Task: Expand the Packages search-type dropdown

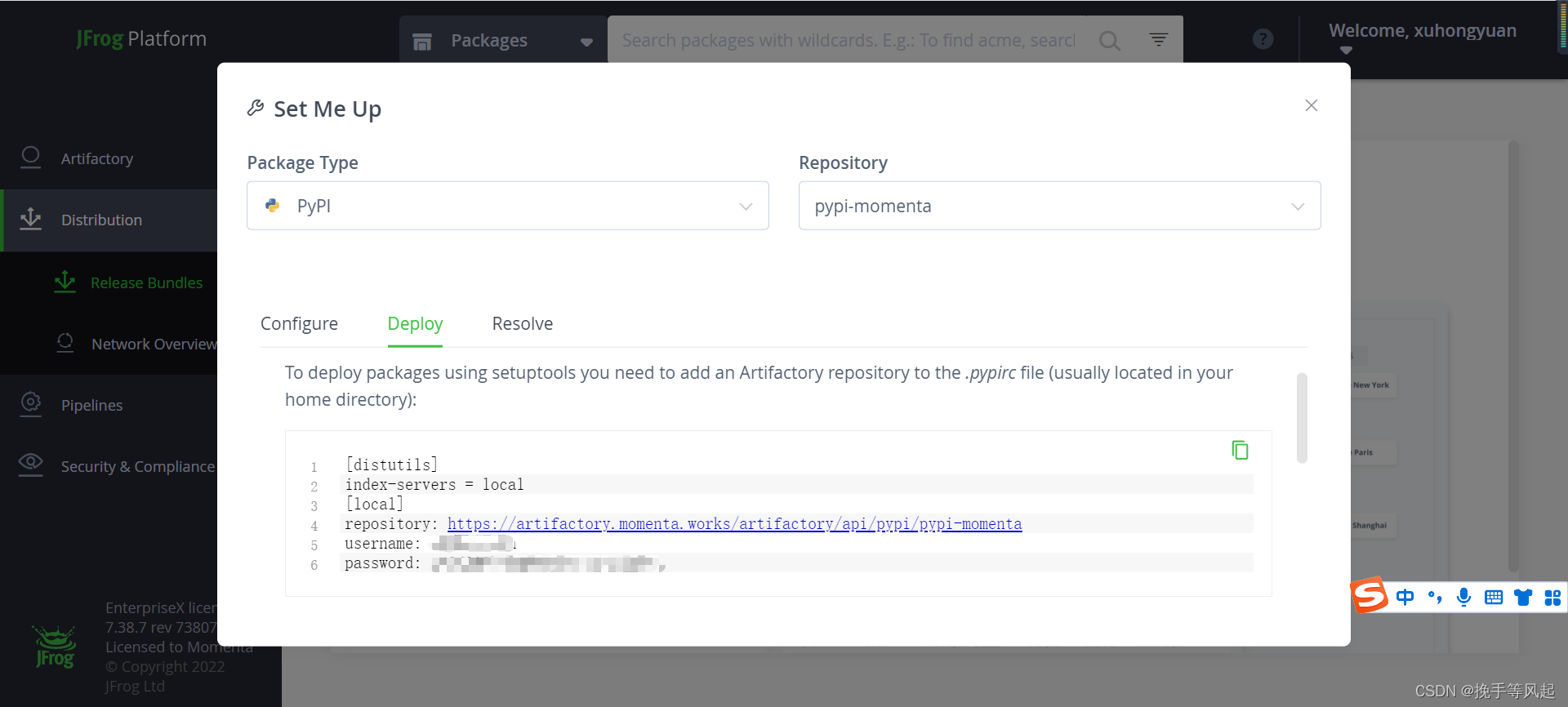Action: pos(503,40)
